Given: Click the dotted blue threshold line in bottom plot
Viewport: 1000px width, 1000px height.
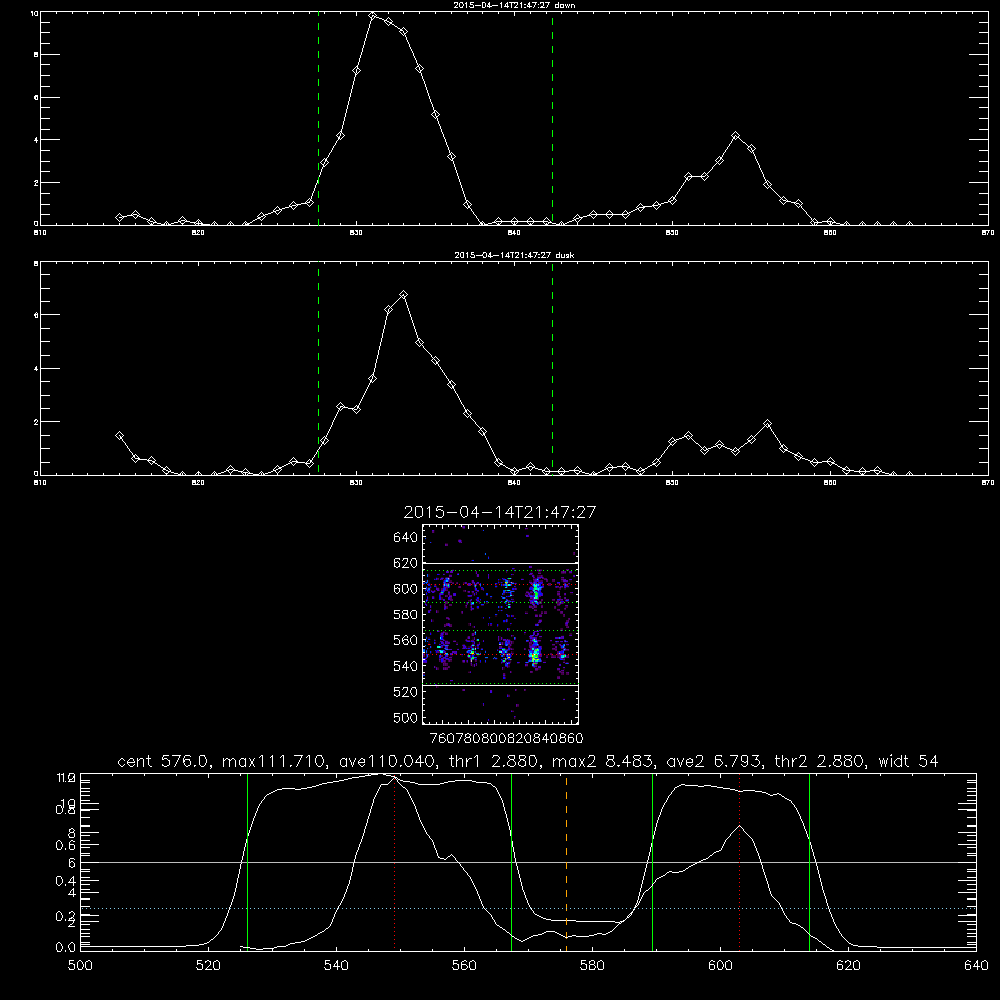Looking at the screenshot, I should [x=528, y=908].
